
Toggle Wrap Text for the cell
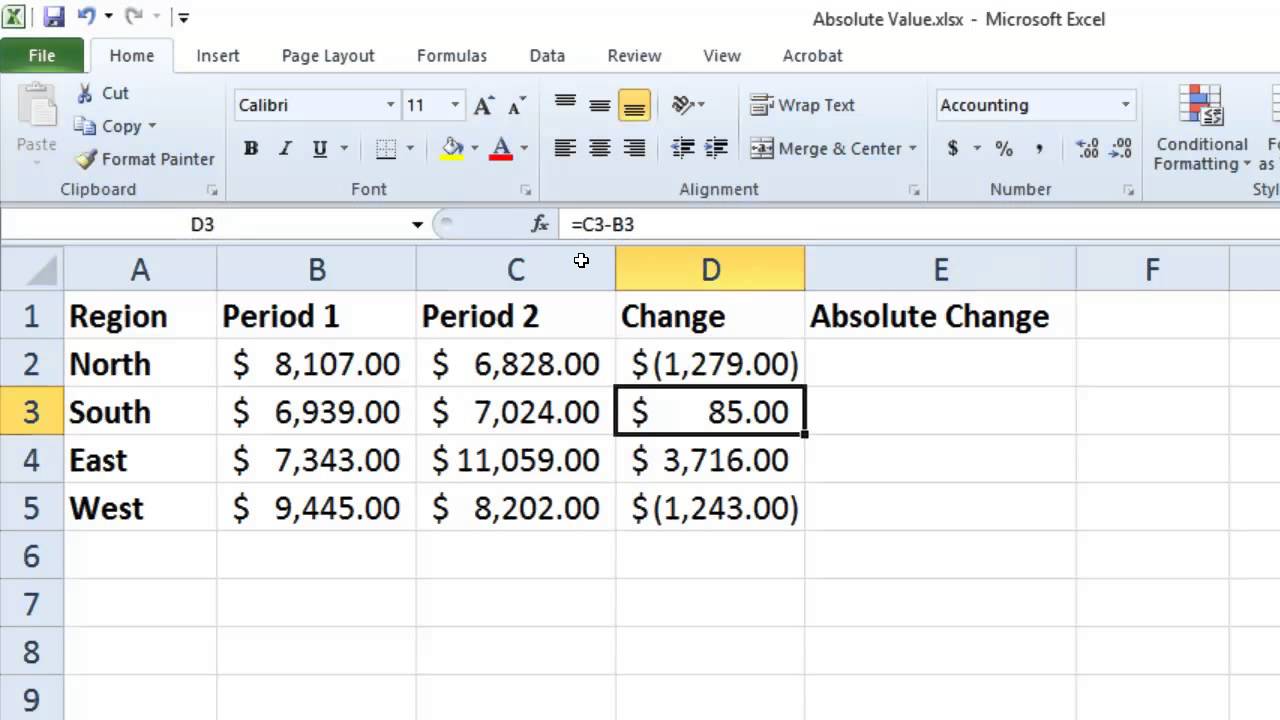click(803, 105)
